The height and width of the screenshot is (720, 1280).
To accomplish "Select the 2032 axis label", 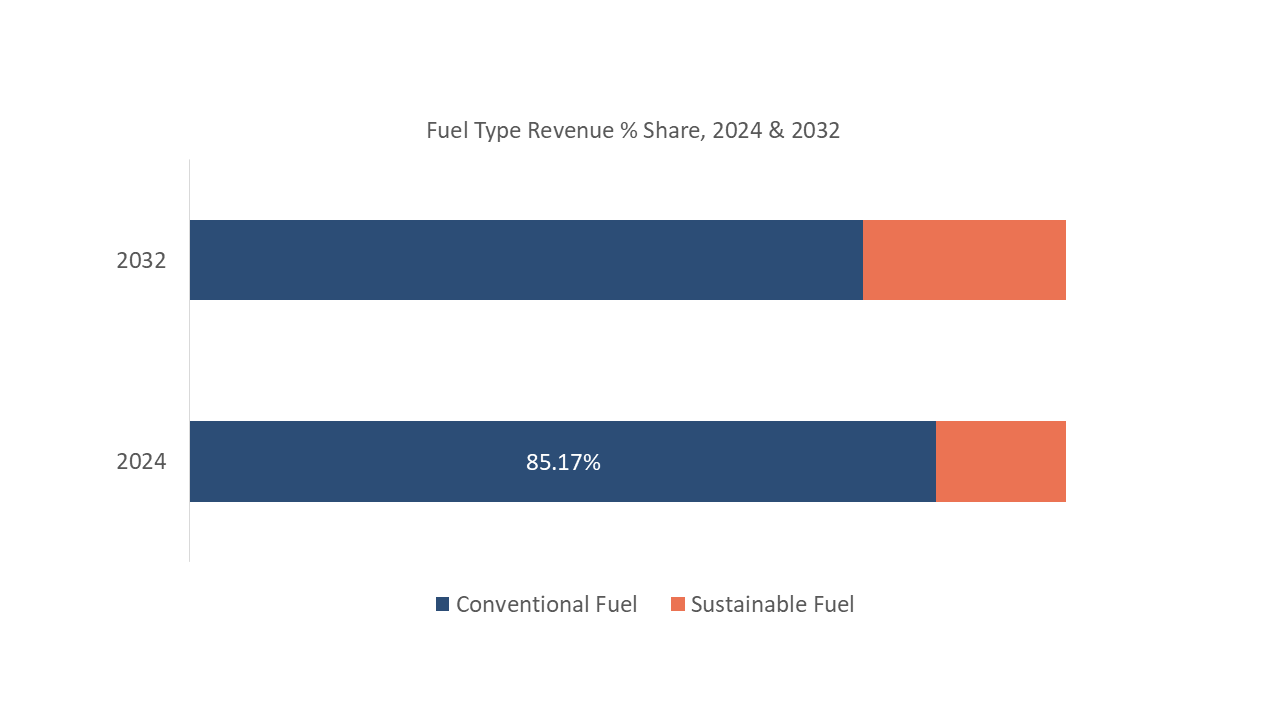I will [141, 261].
